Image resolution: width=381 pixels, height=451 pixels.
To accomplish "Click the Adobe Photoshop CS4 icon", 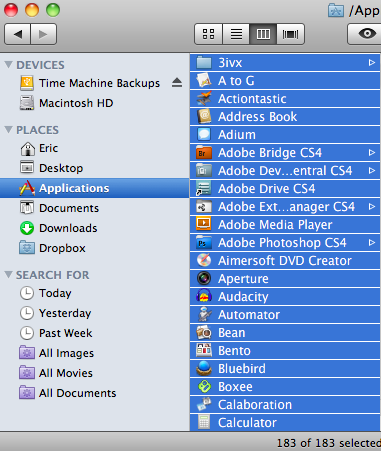I will coord(204,242).
